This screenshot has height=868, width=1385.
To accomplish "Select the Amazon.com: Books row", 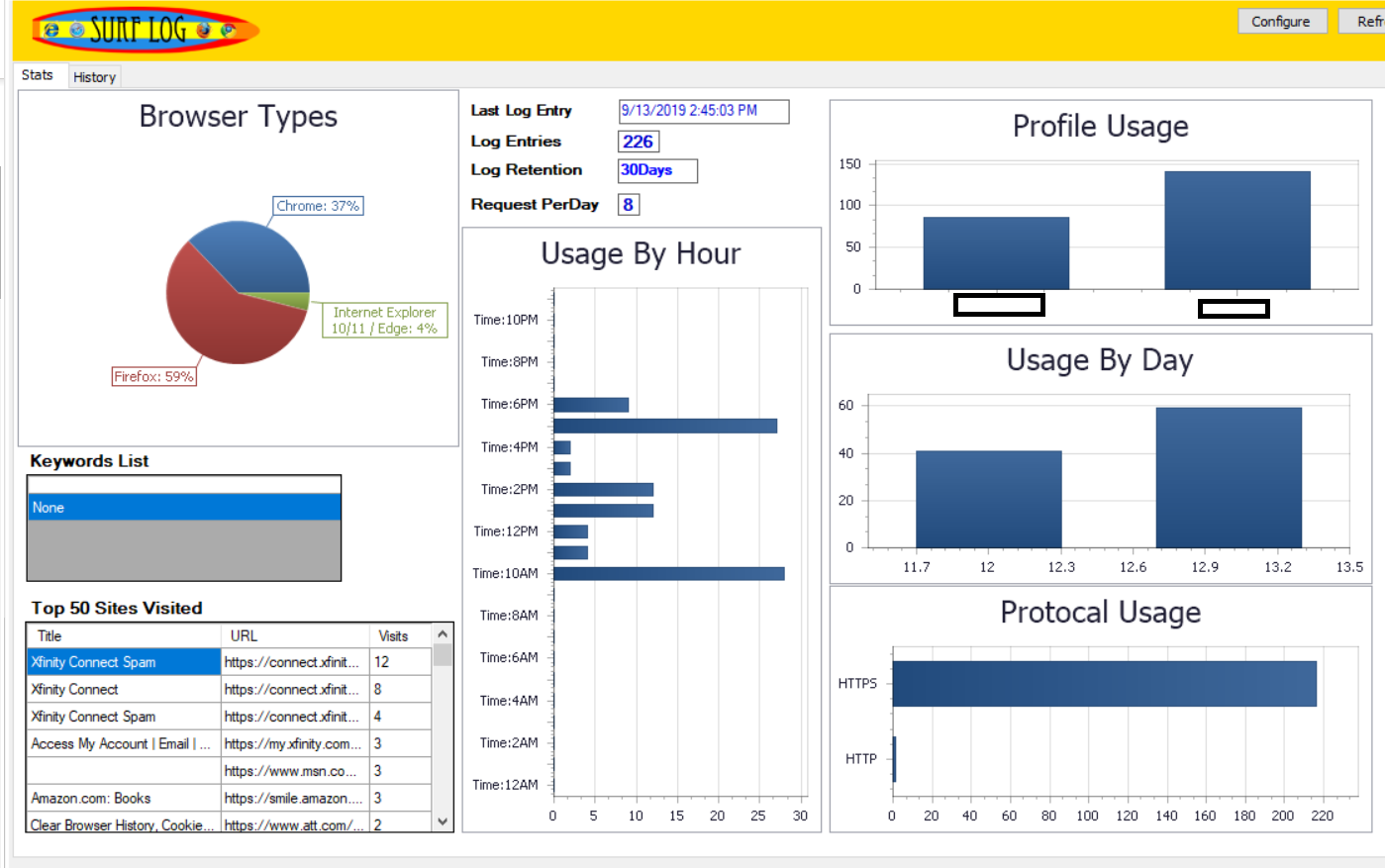I will tap(229, 798).
